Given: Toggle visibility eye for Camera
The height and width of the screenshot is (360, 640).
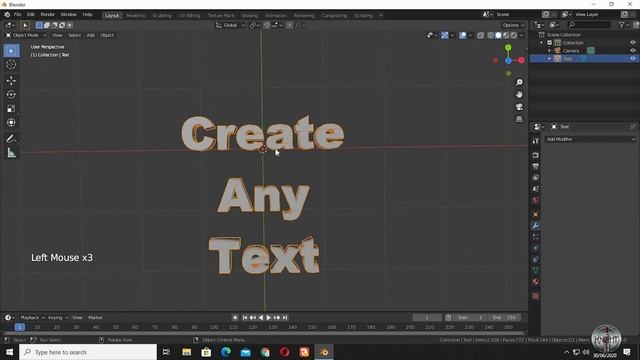Looking at the screenshot, I should point(633,51).
